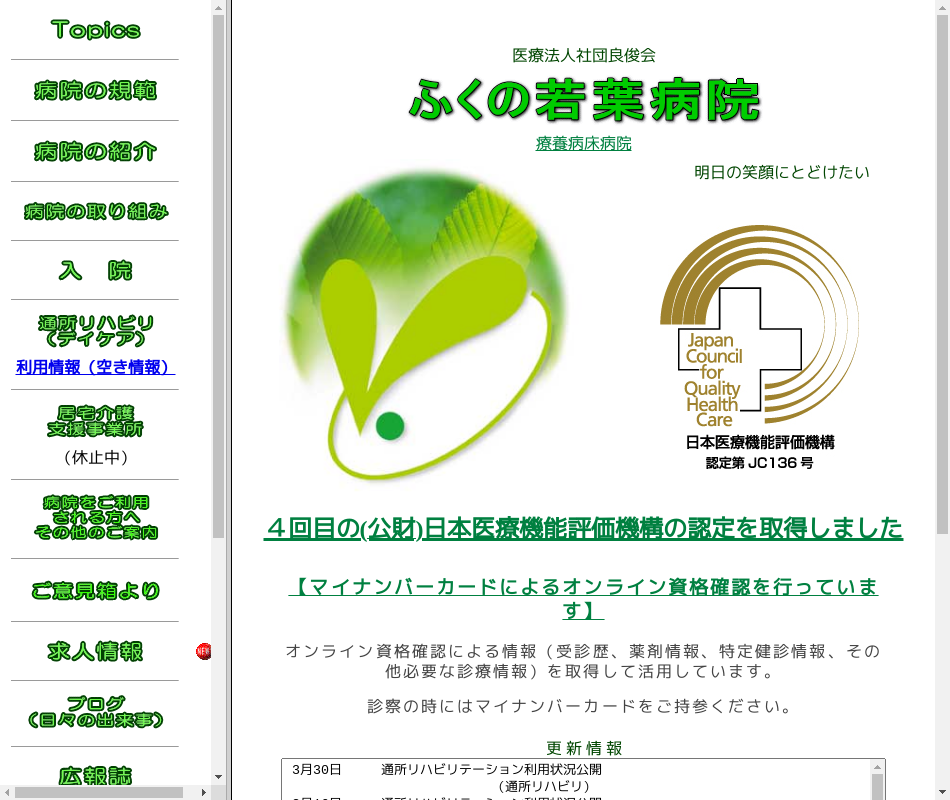
Task: Click the 療養病床病院 link
Action: tap(583, 143)
